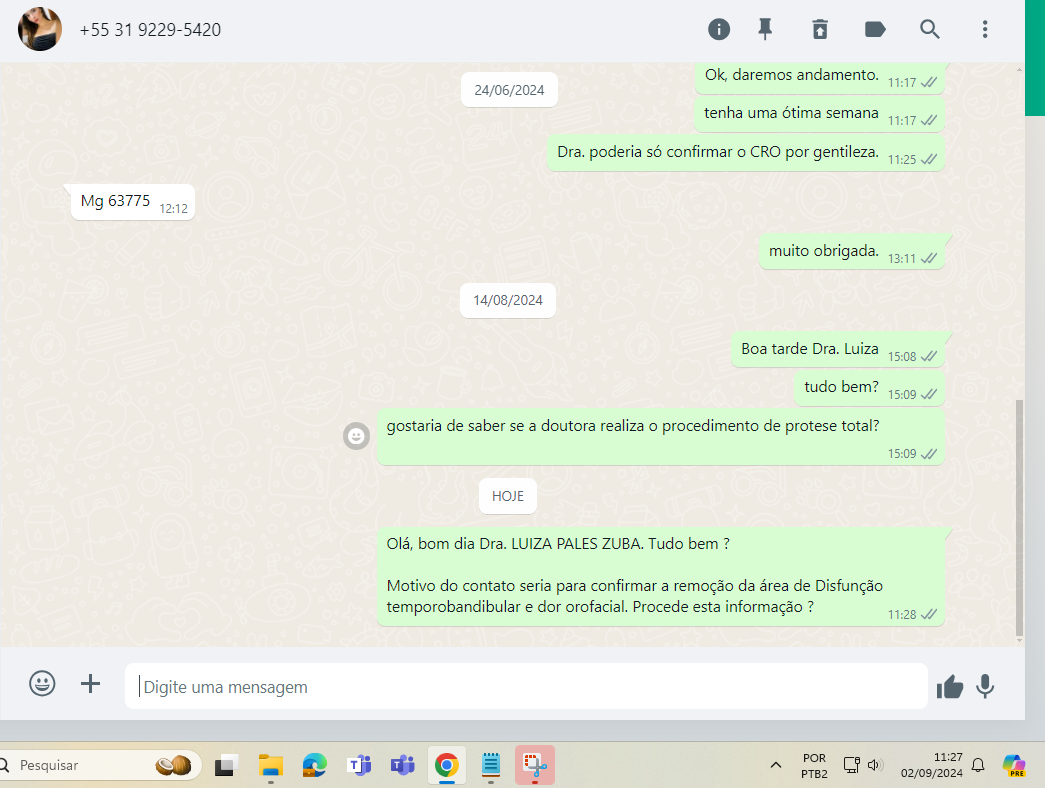Open the Notepad app in the taskbar
Image resolution: width=1045 pixels, height=788 pixels.
(491, 765)
